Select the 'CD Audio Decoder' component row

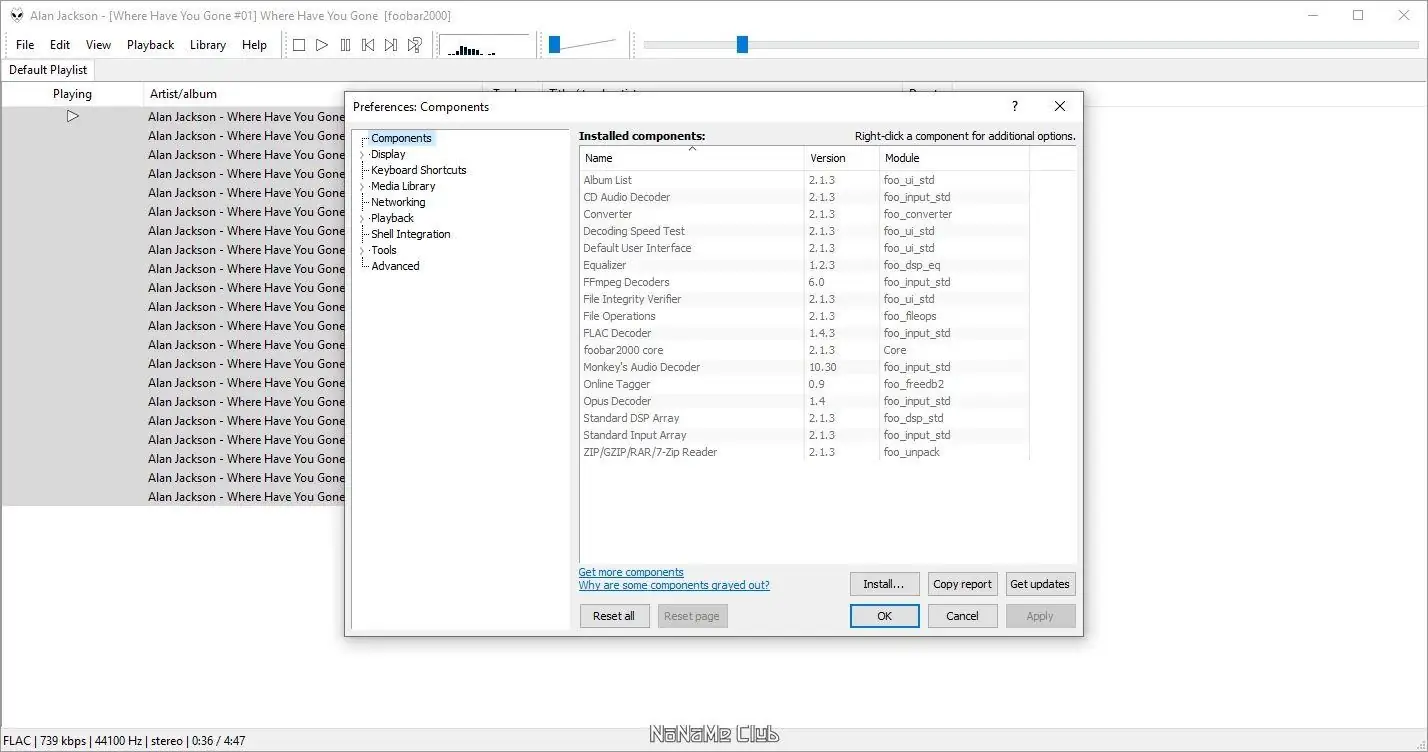[804, 197]
